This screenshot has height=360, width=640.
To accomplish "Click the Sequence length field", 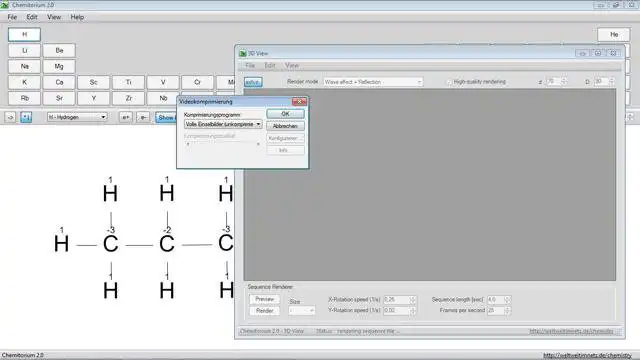I will coord(496,300).
